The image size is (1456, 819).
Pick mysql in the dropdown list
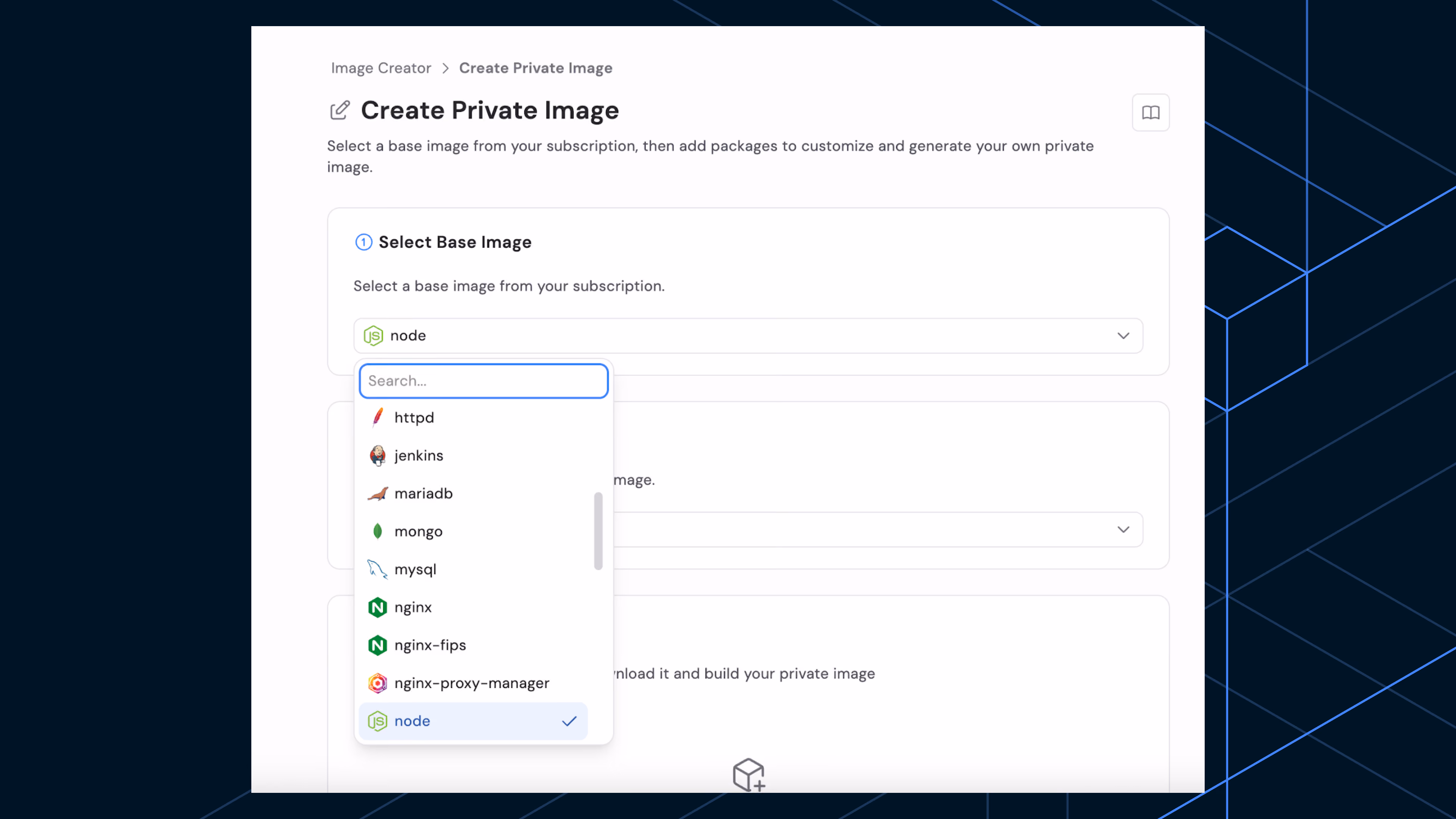click(473, 569)
